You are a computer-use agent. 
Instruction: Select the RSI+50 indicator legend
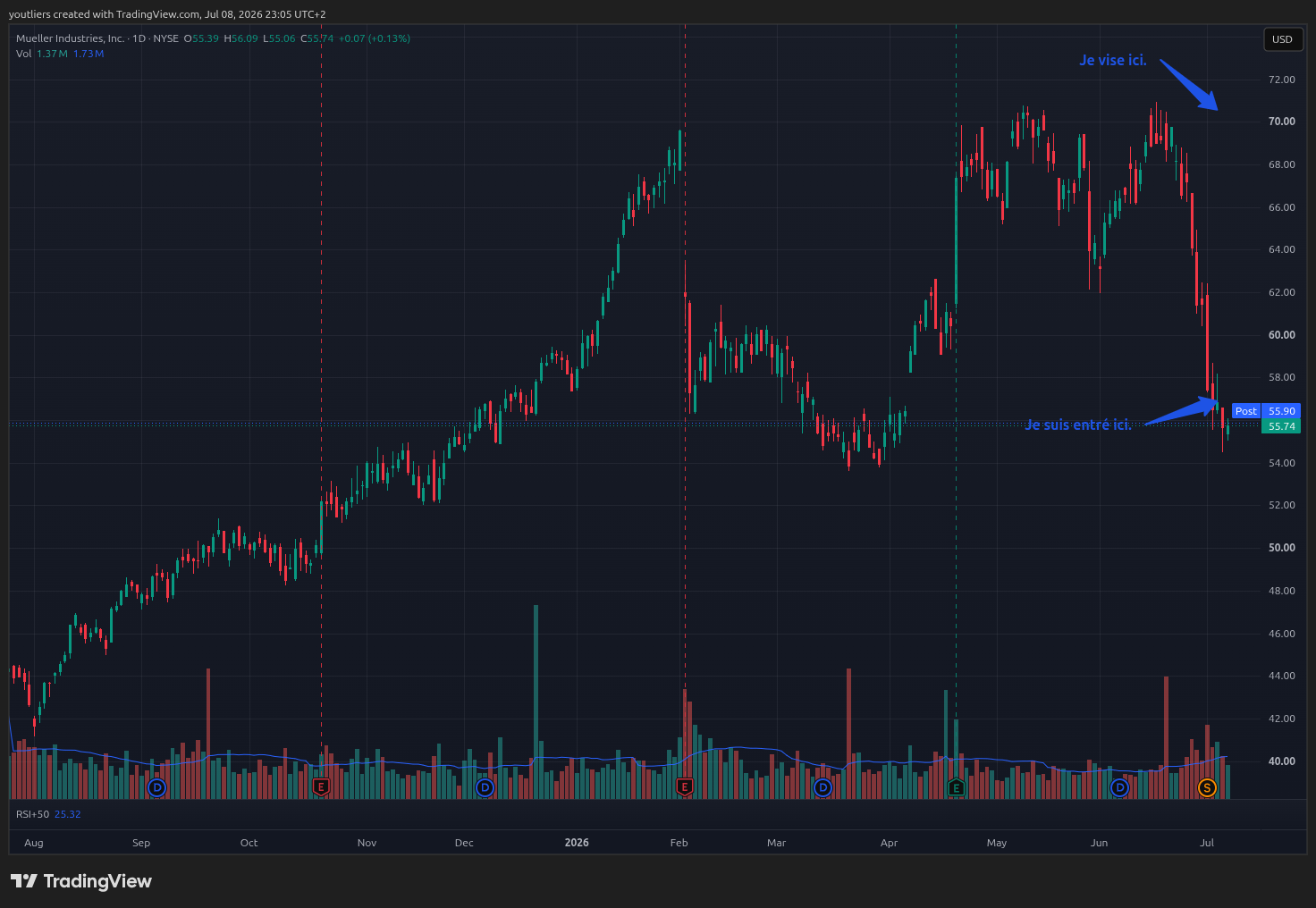(x=32, y=814)
